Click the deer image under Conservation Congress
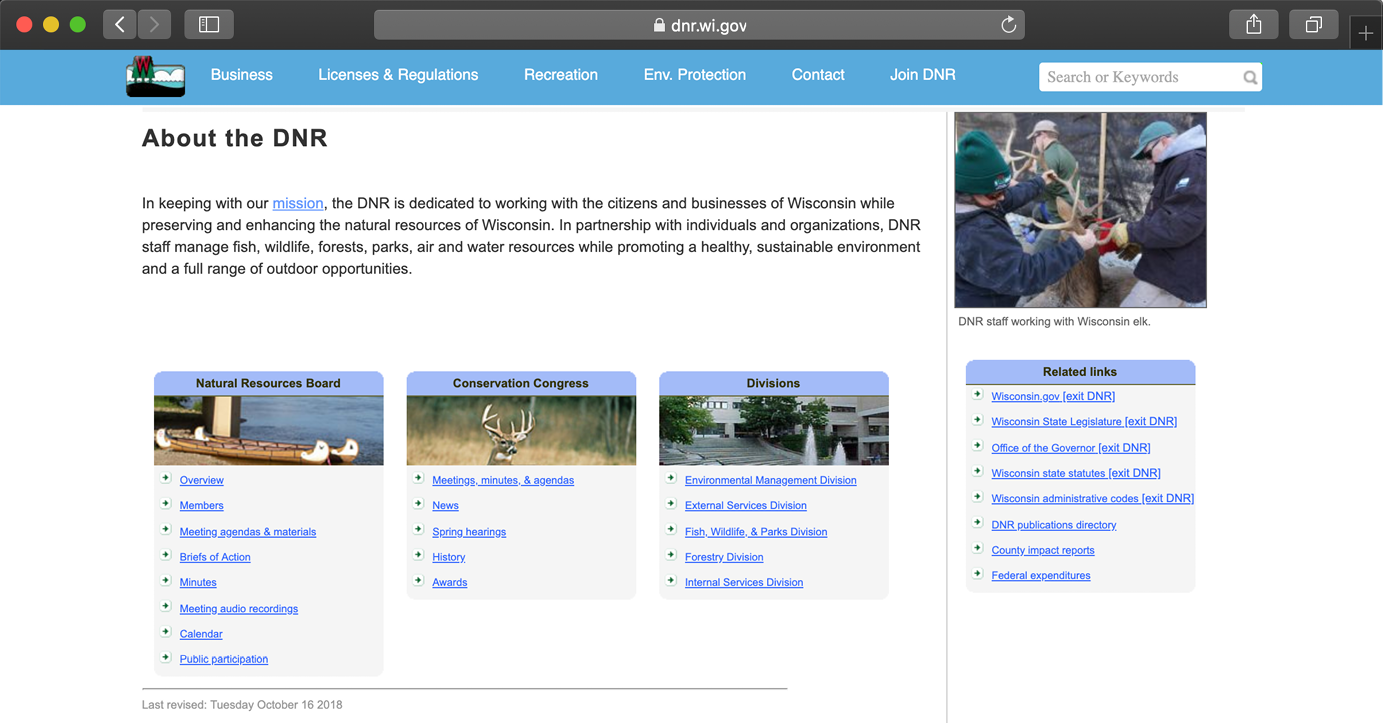The width and height of the screenshot is (1383, 723). click(x=521, y=430)
